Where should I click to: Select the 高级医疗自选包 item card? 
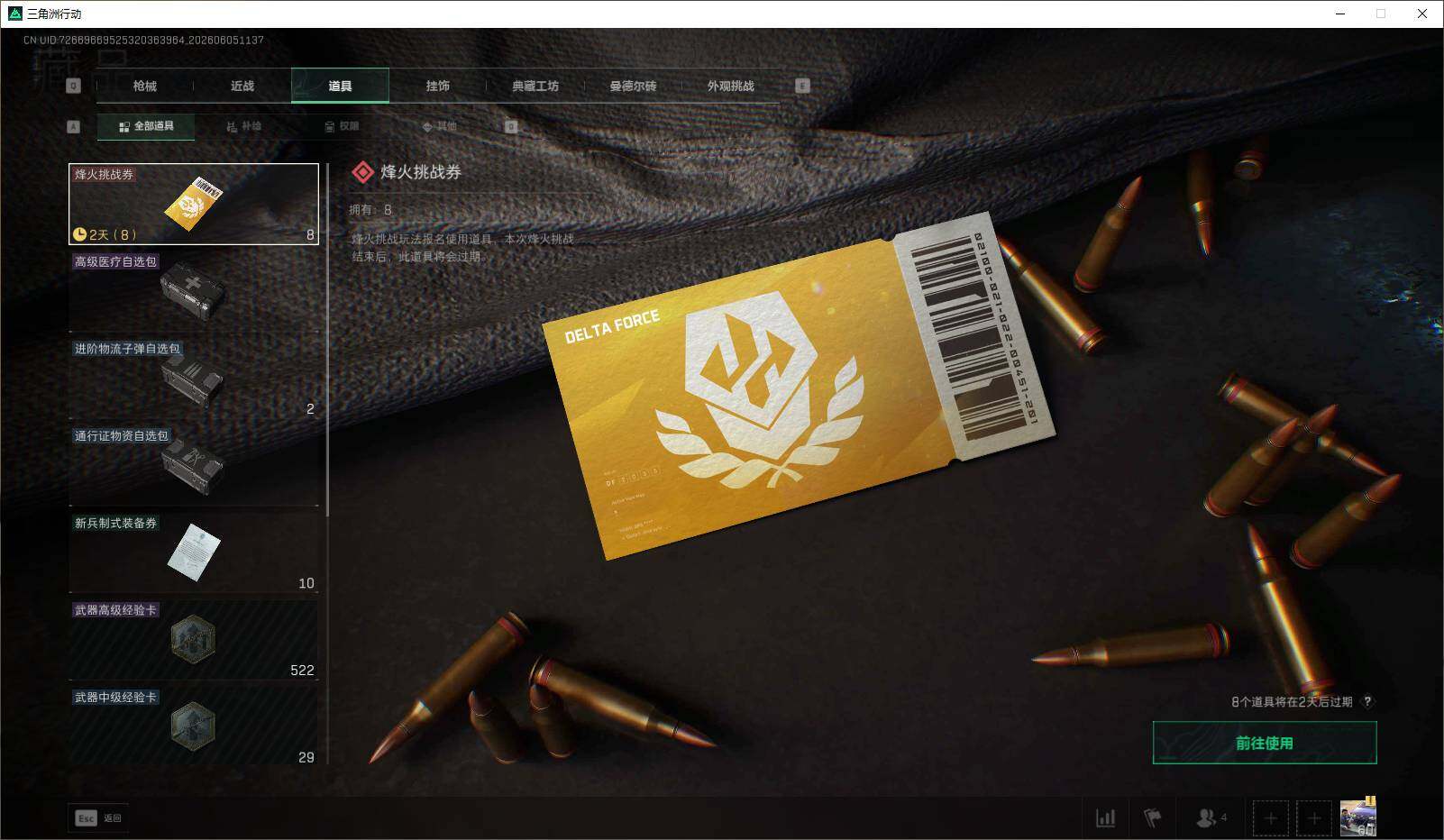tap(194, 291)
